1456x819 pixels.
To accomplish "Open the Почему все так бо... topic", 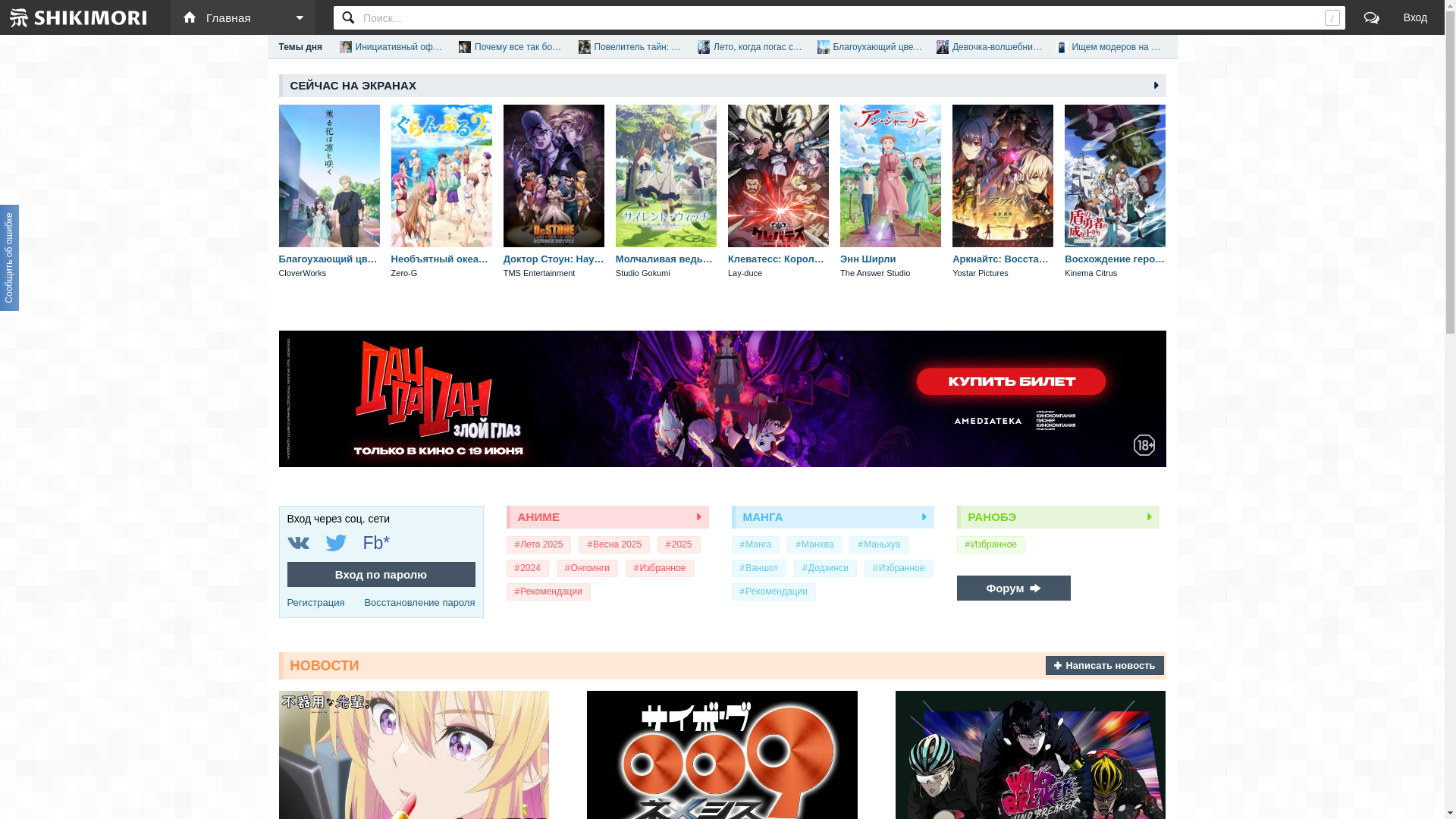I will click(511, 47).
